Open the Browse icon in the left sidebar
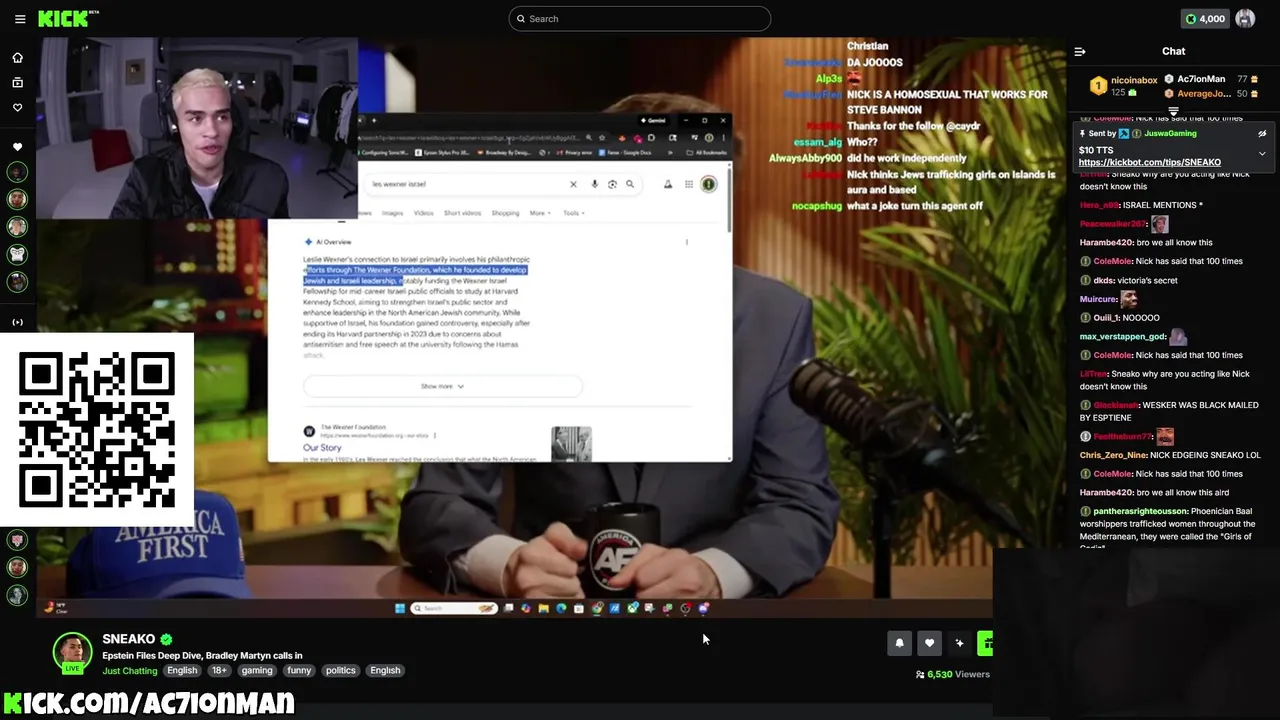The width and height of the screenshot is (1280, 720). 17,82
